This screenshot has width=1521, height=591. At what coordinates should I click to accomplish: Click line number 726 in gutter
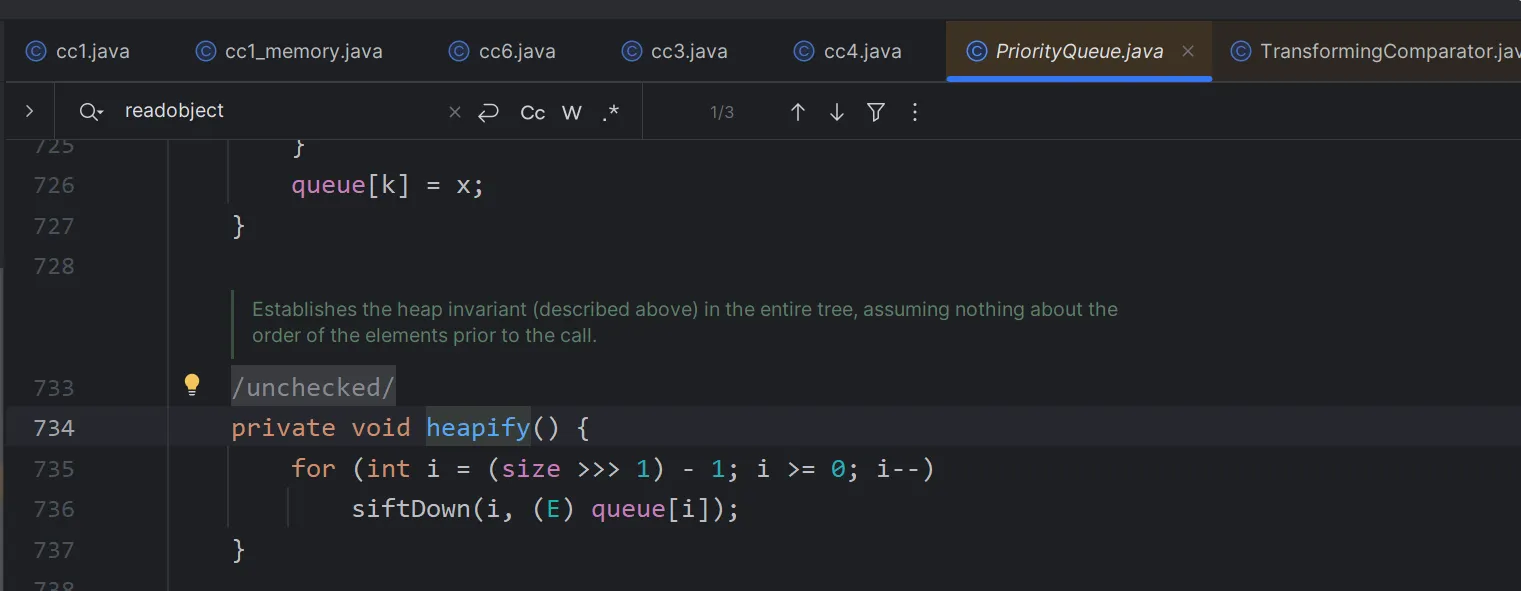[x=54, y=185]
